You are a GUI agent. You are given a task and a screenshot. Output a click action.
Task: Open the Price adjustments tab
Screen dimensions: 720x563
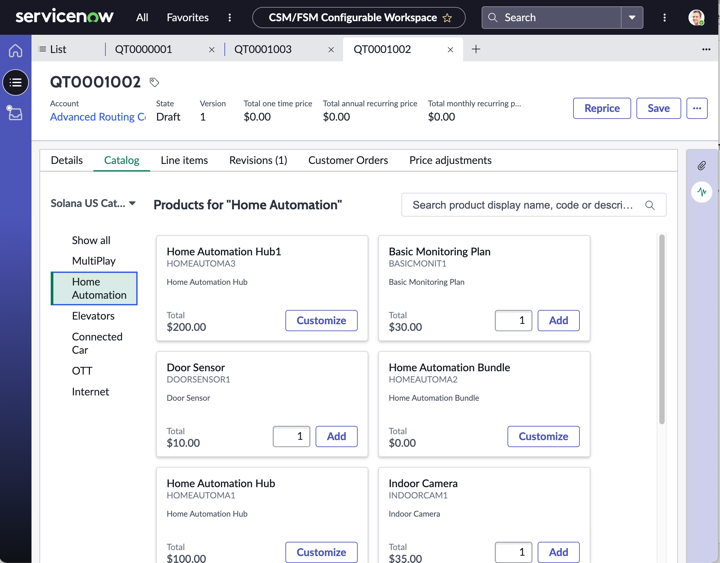coord(450,160)
